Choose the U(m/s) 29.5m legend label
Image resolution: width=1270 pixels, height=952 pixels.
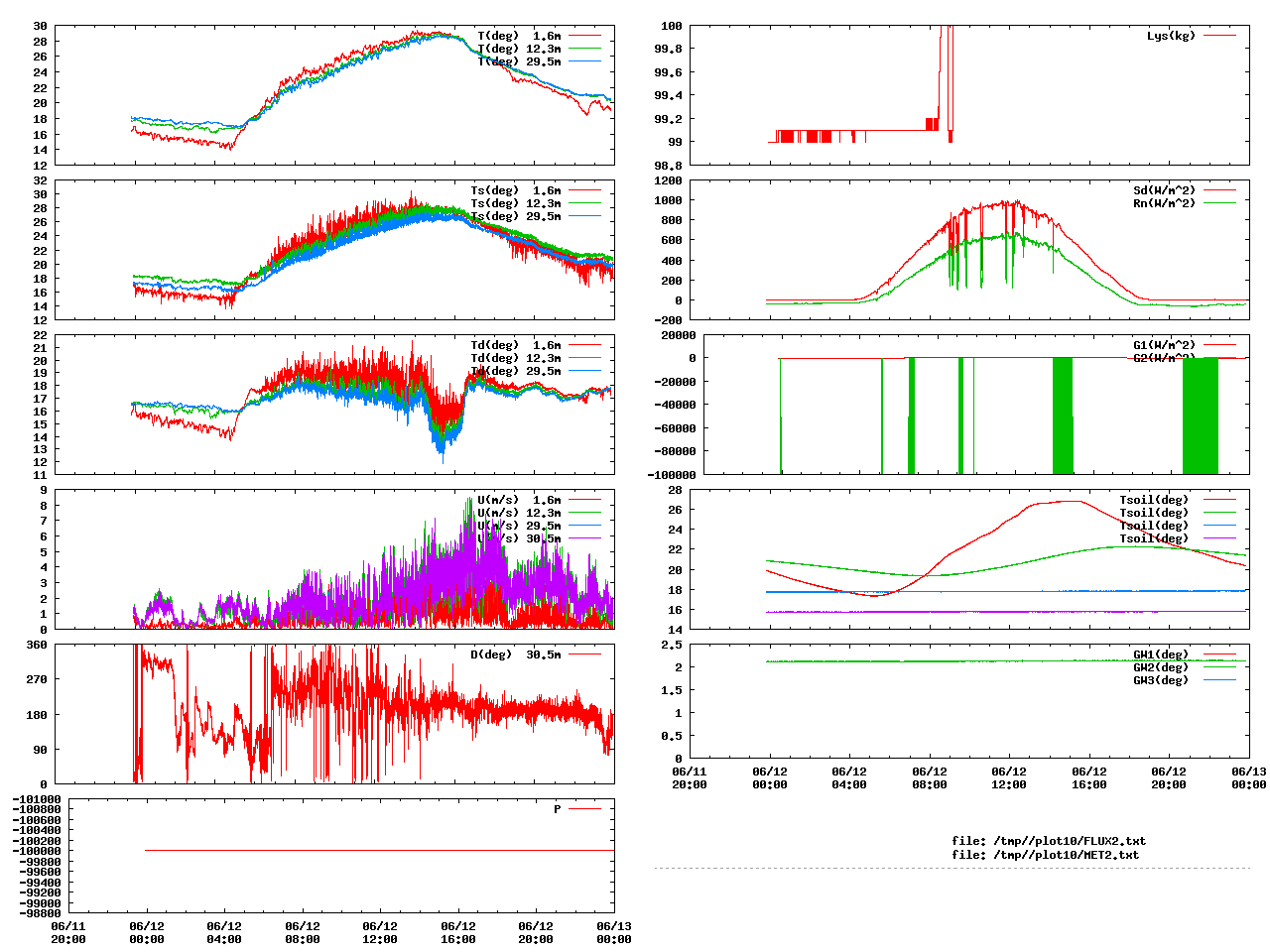tap(519, 526)
